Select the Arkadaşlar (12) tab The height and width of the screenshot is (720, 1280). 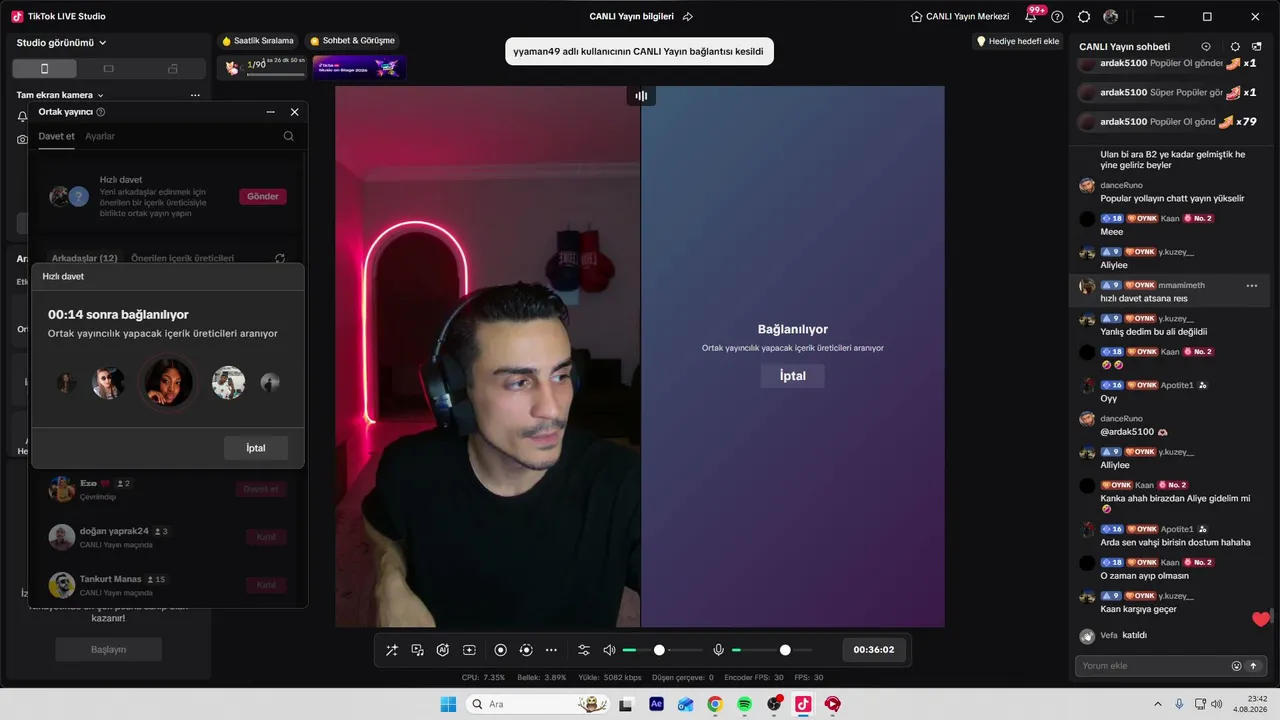click(85, 258)
